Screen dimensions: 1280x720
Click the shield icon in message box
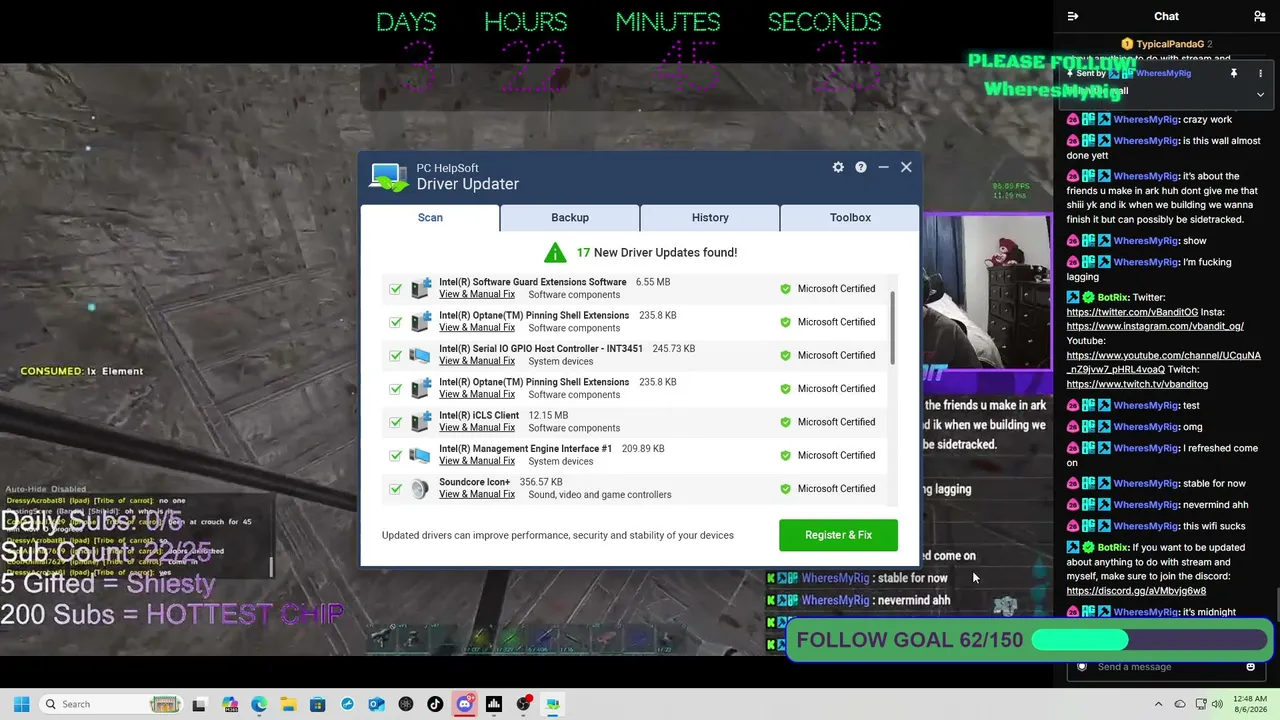(1081, 667)
